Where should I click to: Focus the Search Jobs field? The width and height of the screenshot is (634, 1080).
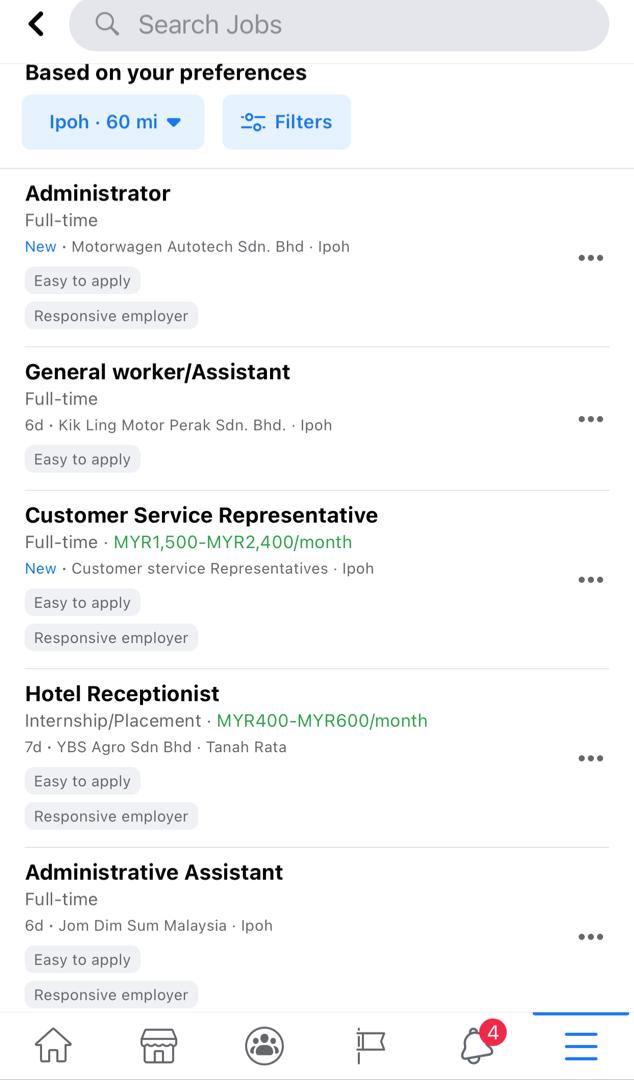click(x=339, y=25)
